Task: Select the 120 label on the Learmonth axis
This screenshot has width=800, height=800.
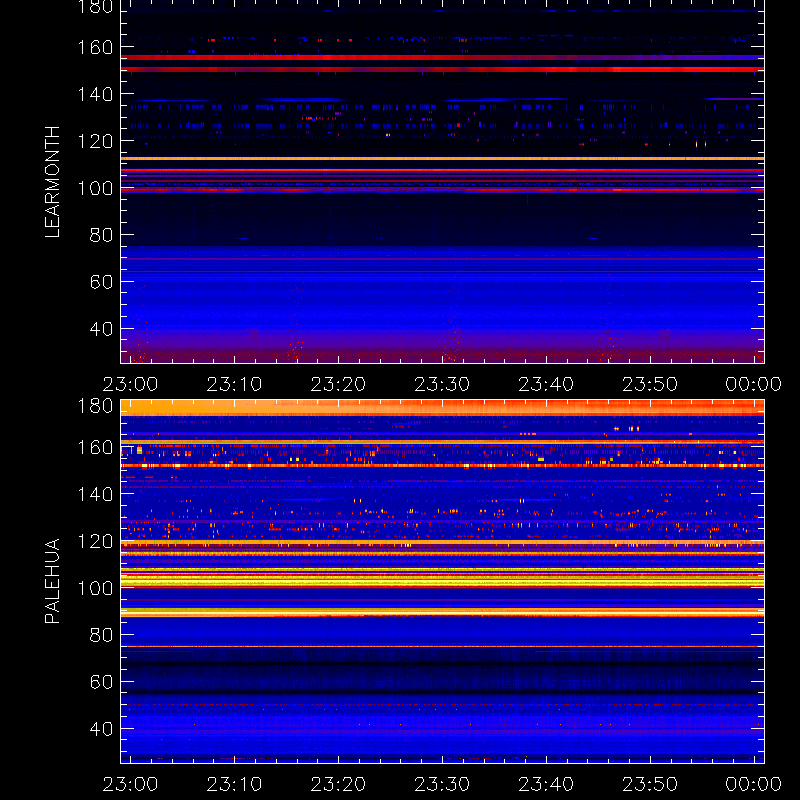Action: [x=95, y=141]
